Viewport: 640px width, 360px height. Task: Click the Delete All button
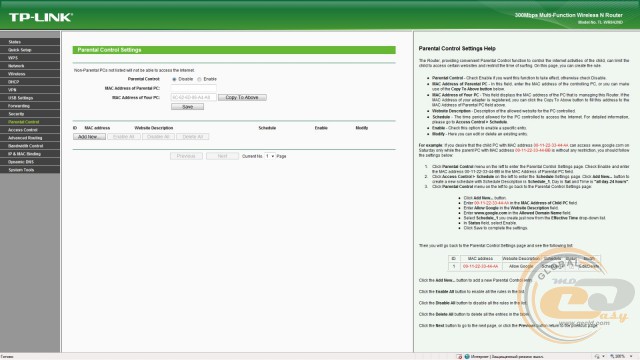[x=193, y=137]
